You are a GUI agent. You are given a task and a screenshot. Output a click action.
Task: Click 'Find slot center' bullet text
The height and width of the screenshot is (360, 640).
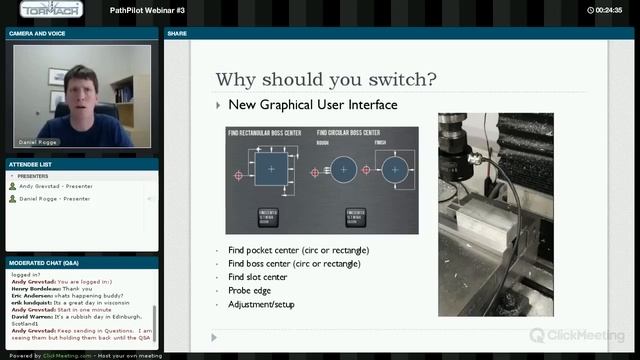(x=258, y=277)
